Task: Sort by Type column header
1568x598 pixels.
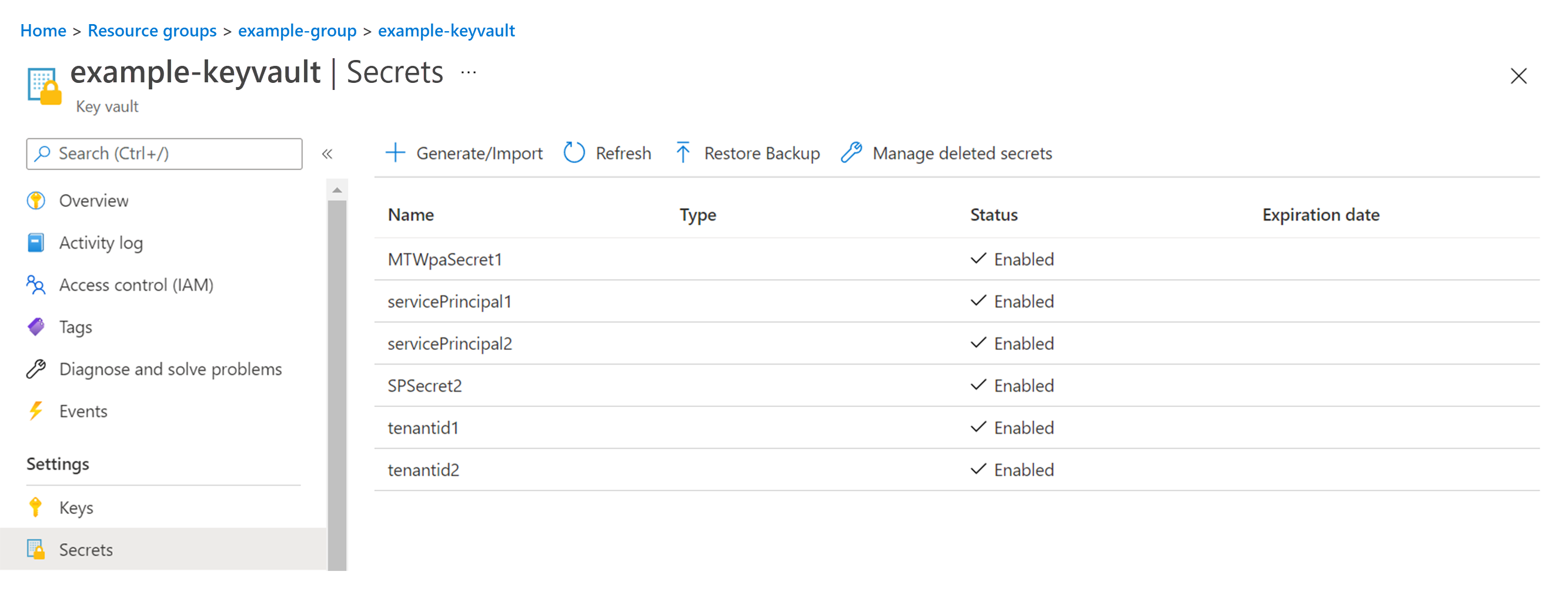Action: click(697, 215)
